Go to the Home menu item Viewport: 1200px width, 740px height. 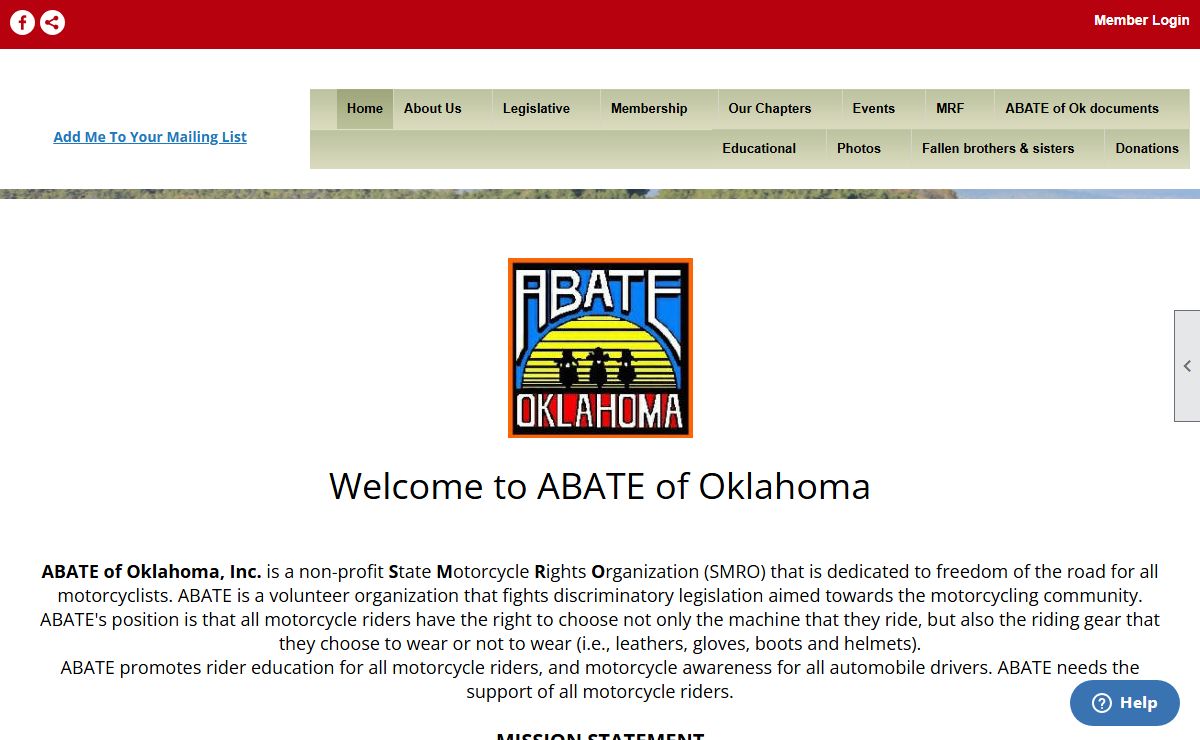click(x=365, y=109)
